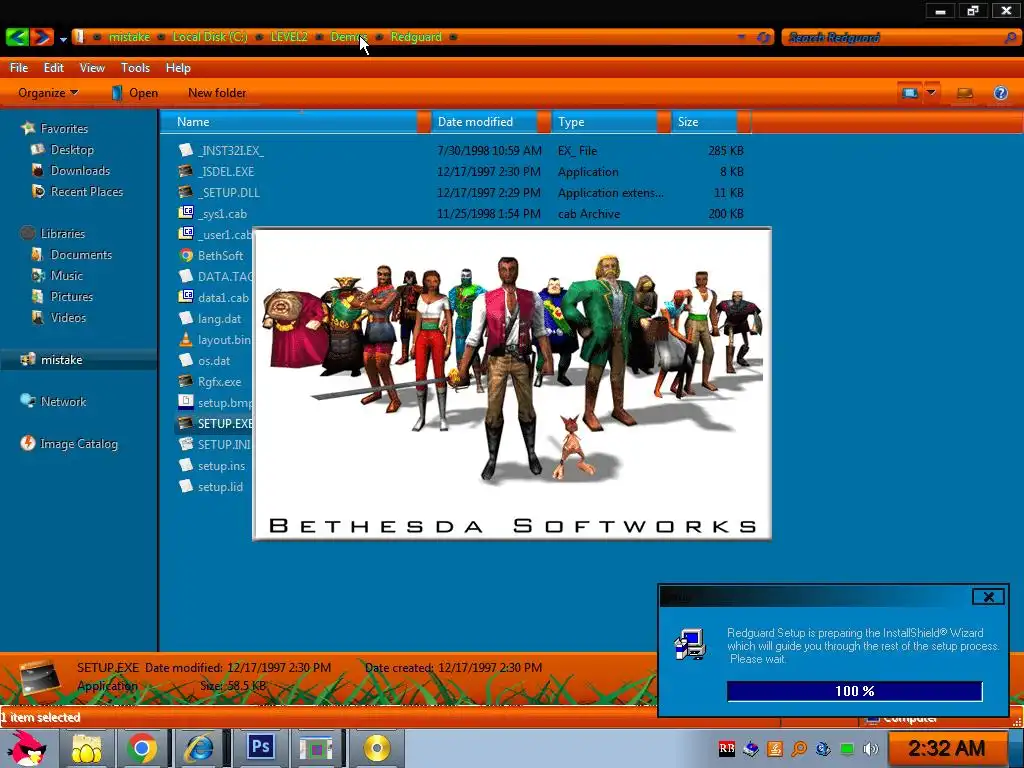Select the _ISDEL.EXE file
Image resolution: width=1024 pixels, height=768 pixels.
pyautogui.click(x=226, y=172)
